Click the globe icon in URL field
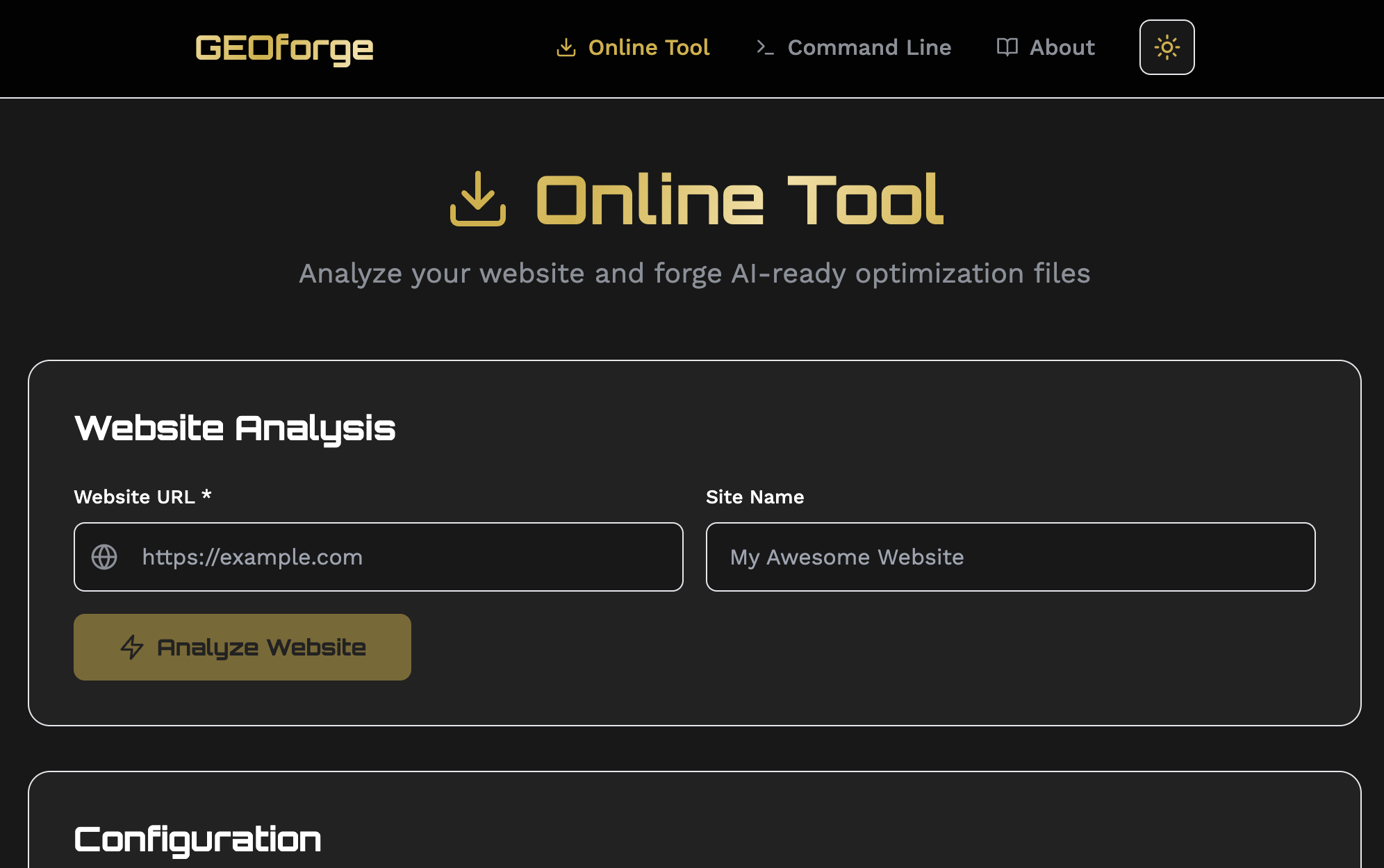This screenshot has width=1384, height=868. (104, 557)
